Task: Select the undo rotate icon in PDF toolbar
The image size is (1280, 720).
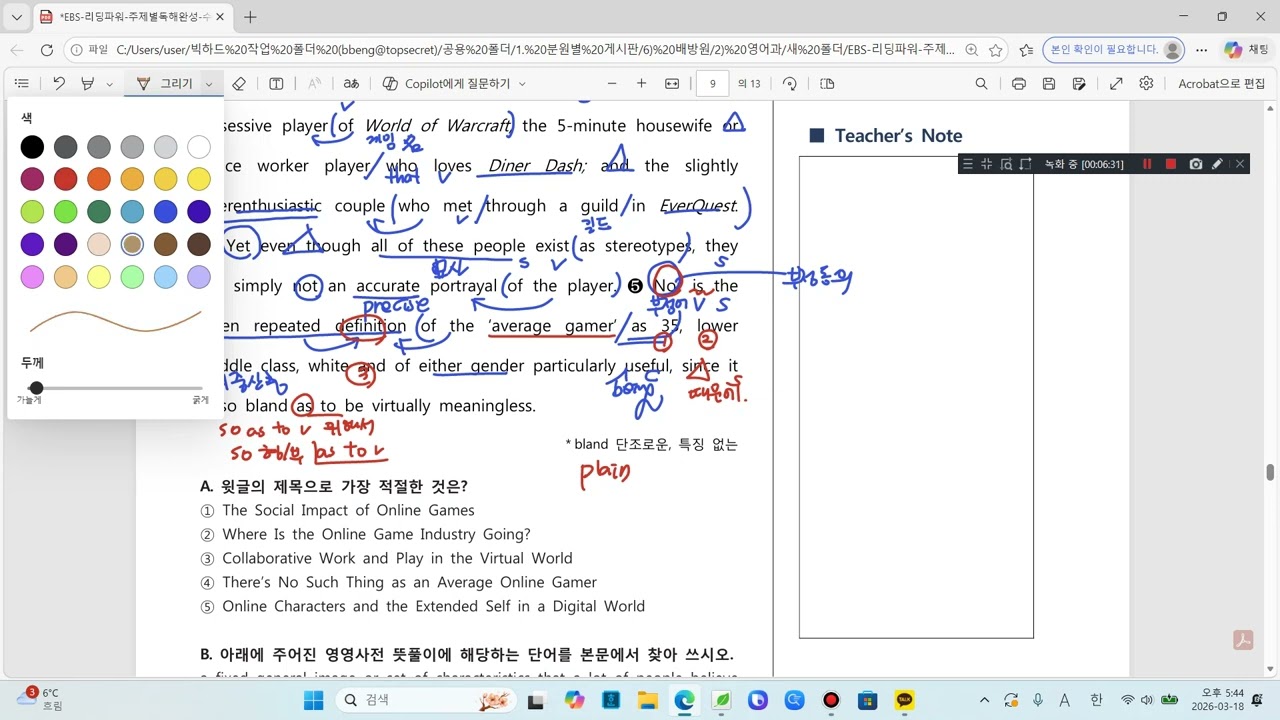Action: (59, 84)
